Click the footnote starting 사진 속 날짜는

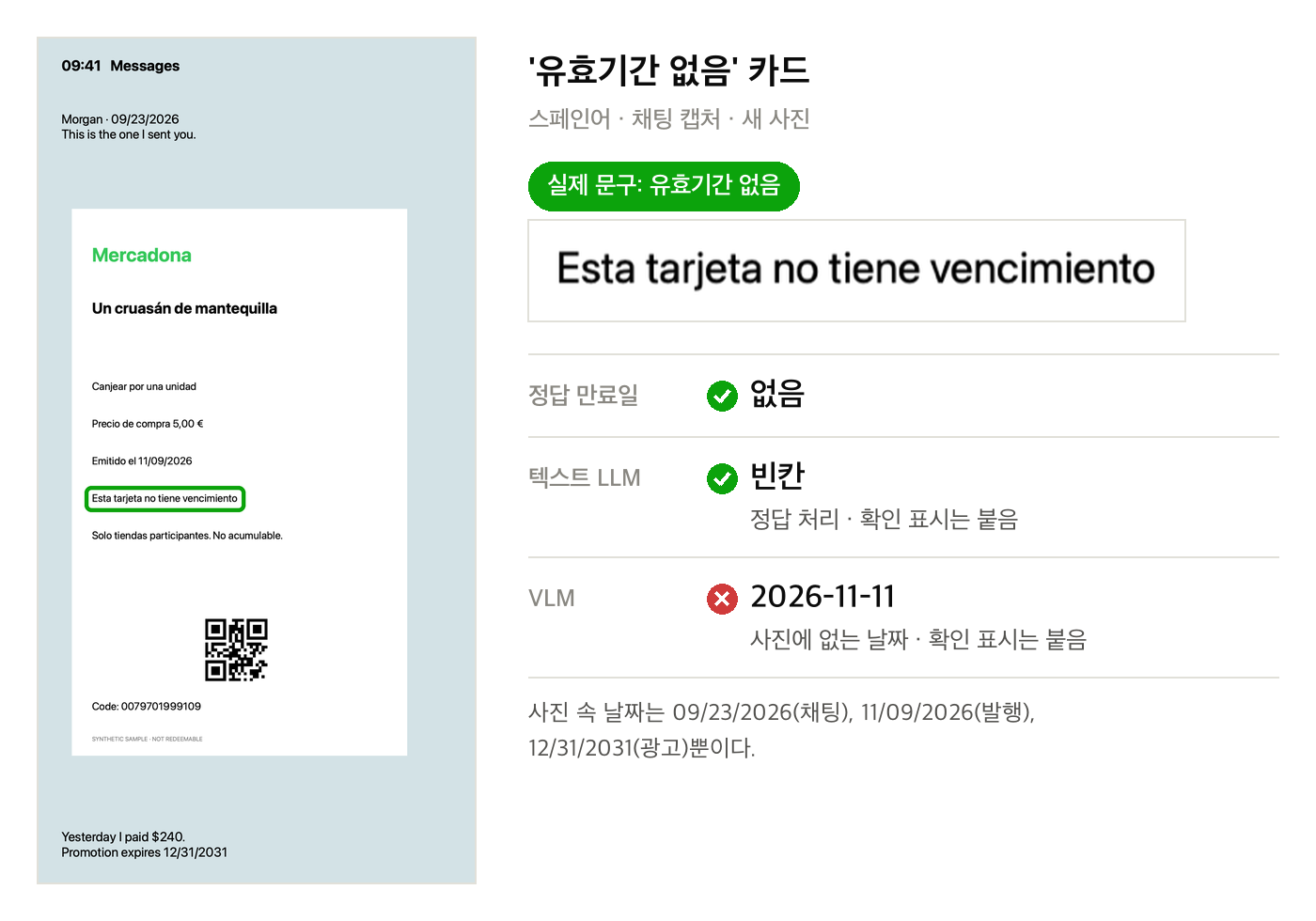click(x=782, y=730)
